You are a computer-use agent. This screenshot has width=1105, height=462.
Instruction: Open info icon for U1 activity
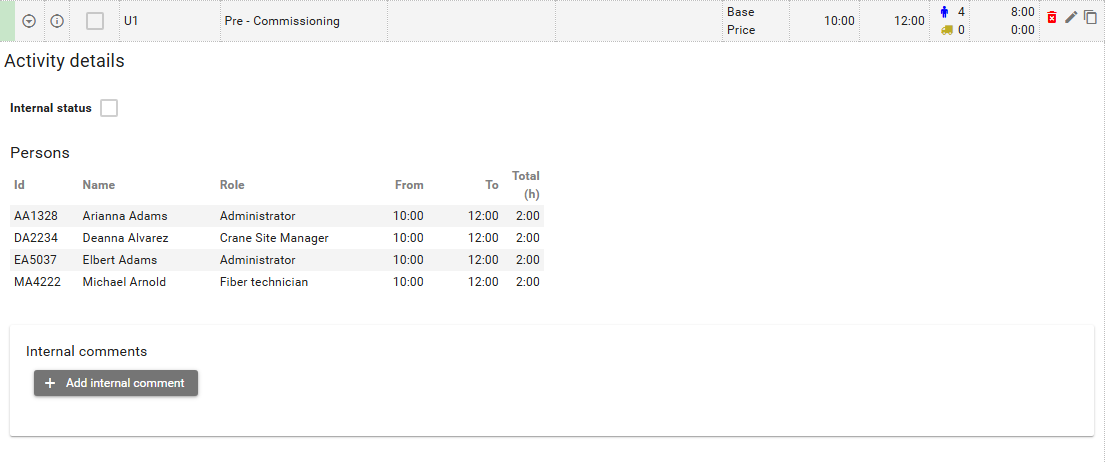tap(57, 21)
